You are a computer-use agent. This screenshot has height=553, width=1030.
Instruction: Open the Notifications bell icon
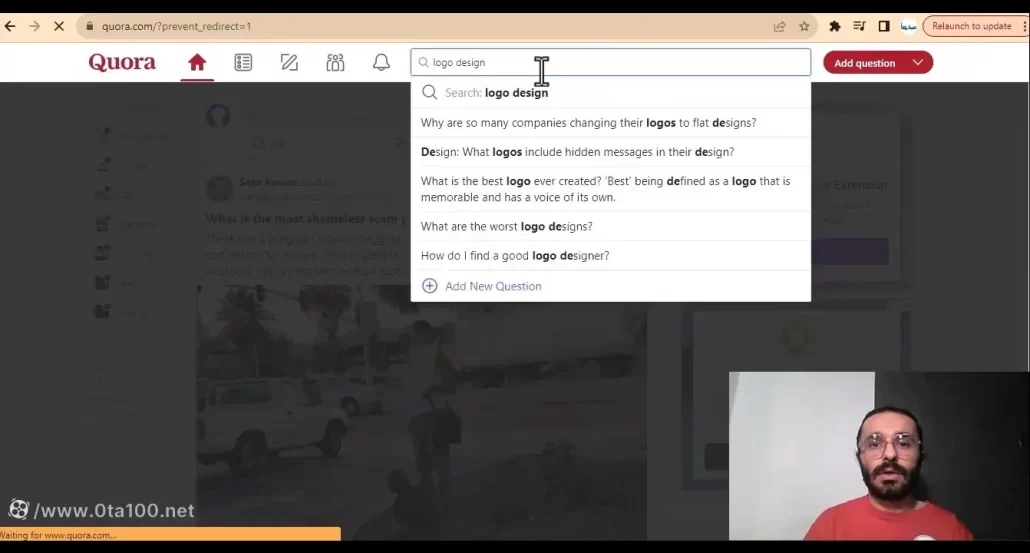click(x=381, y=63)
